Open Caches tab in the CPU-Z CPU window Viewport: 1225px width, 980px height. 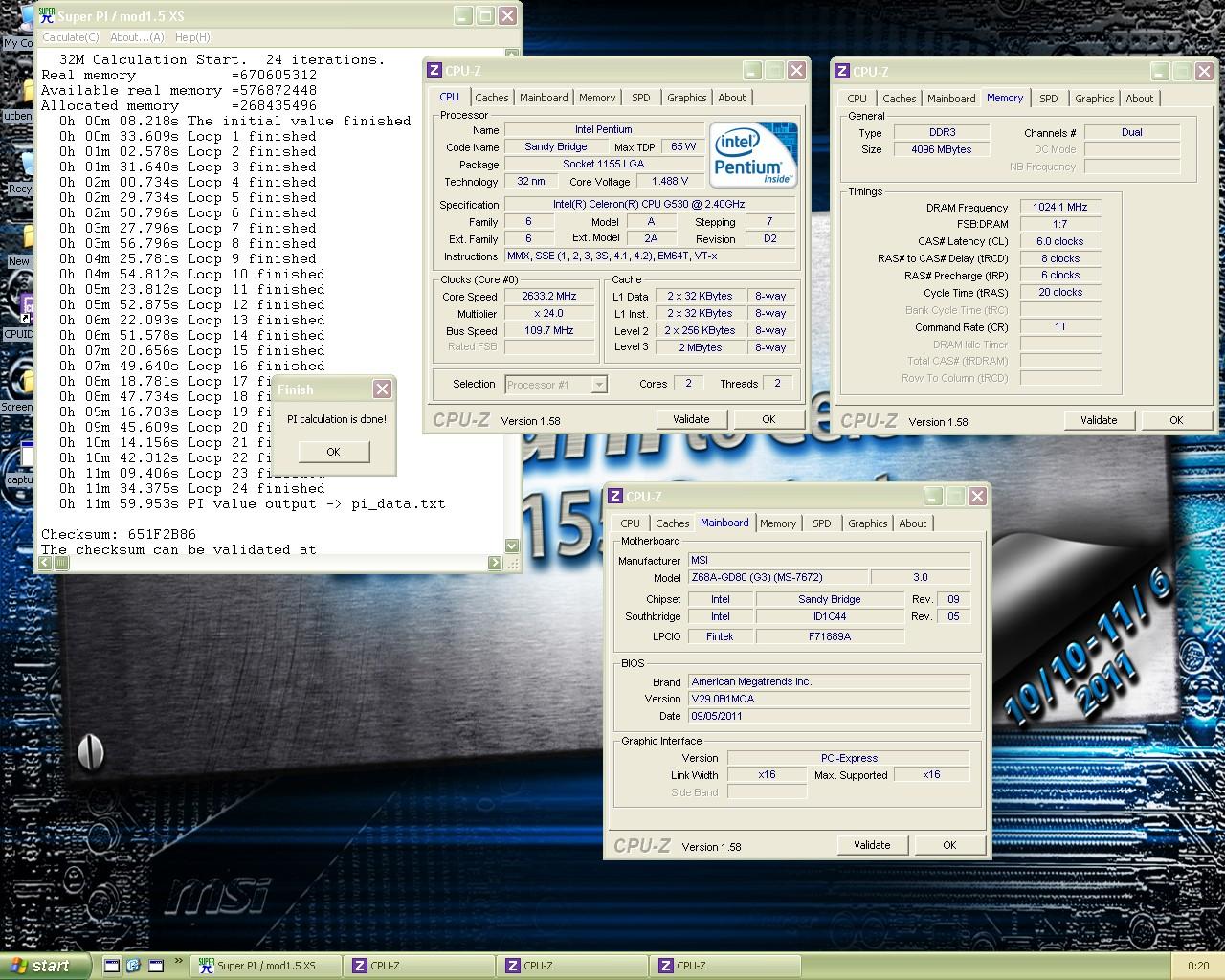coord(492,98)
